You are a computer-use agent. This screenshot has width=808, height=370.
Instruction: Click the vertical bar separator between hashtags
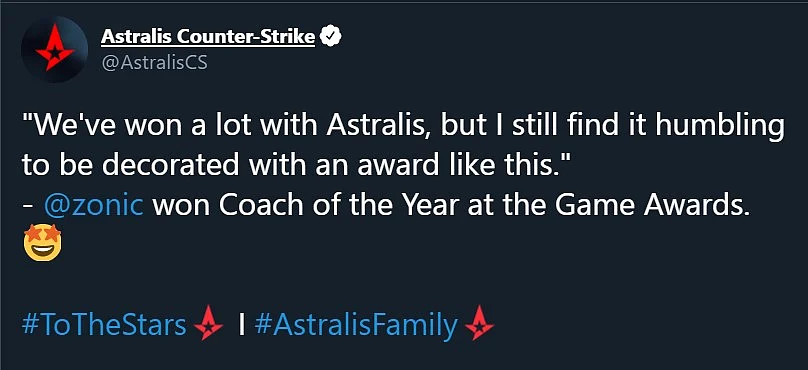point(241,325)
